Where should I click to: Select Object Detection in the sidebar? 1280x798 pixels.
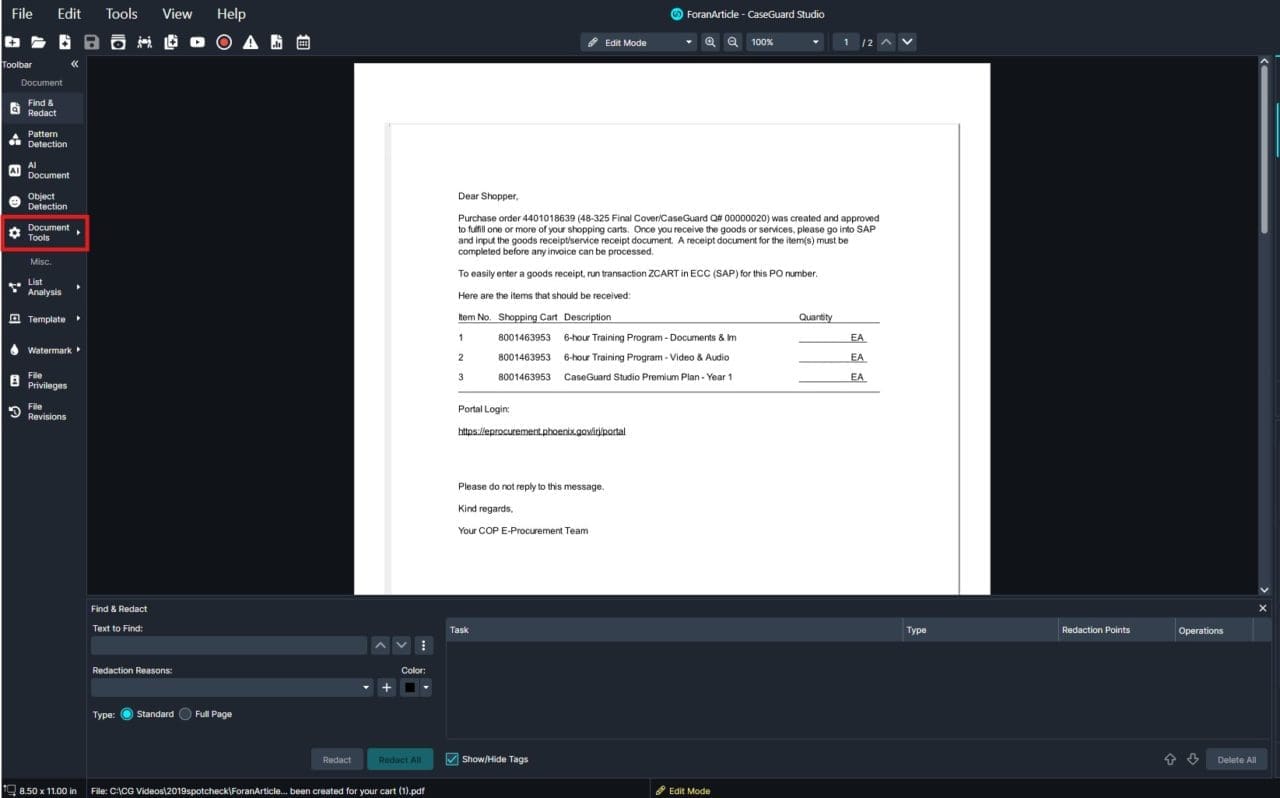42,202
